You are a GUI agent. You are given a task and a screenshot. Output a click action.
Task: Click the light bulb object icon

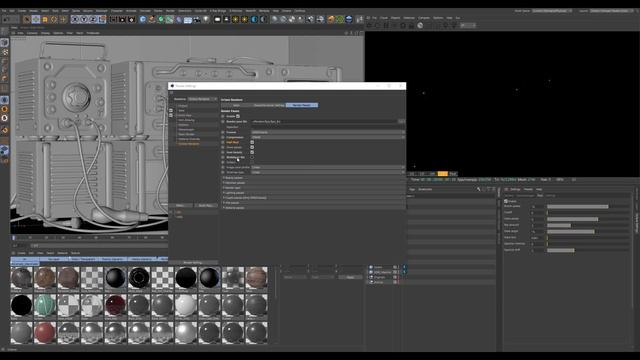[206, 19]
